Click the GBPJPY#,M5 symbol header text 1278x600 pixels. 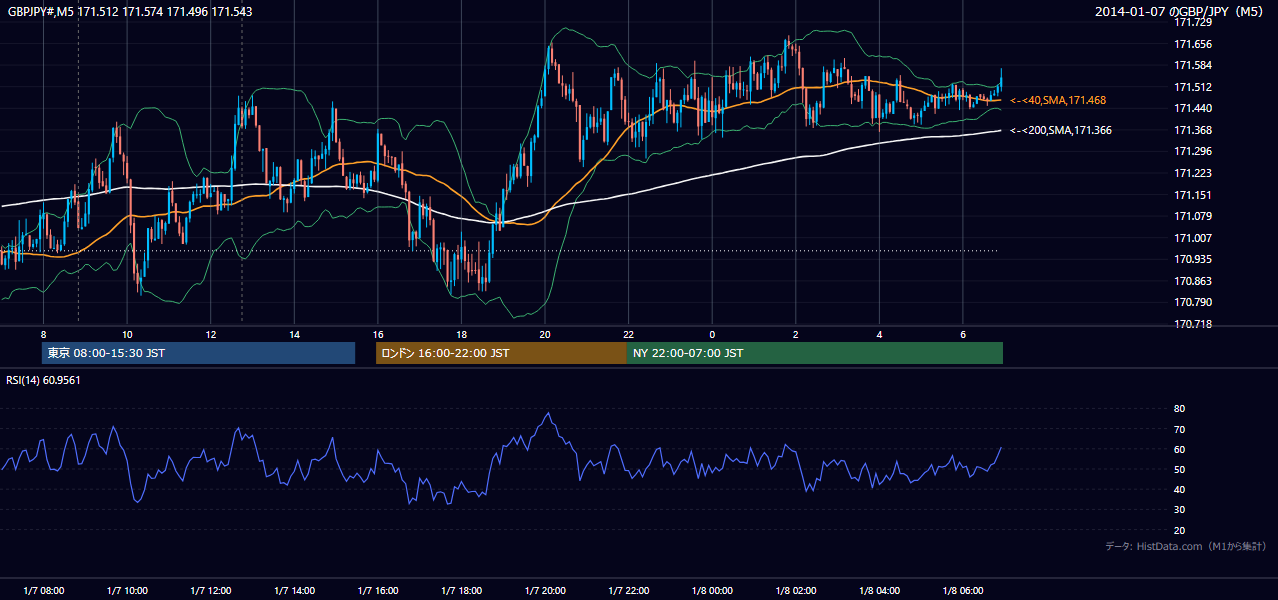point(130,11)
